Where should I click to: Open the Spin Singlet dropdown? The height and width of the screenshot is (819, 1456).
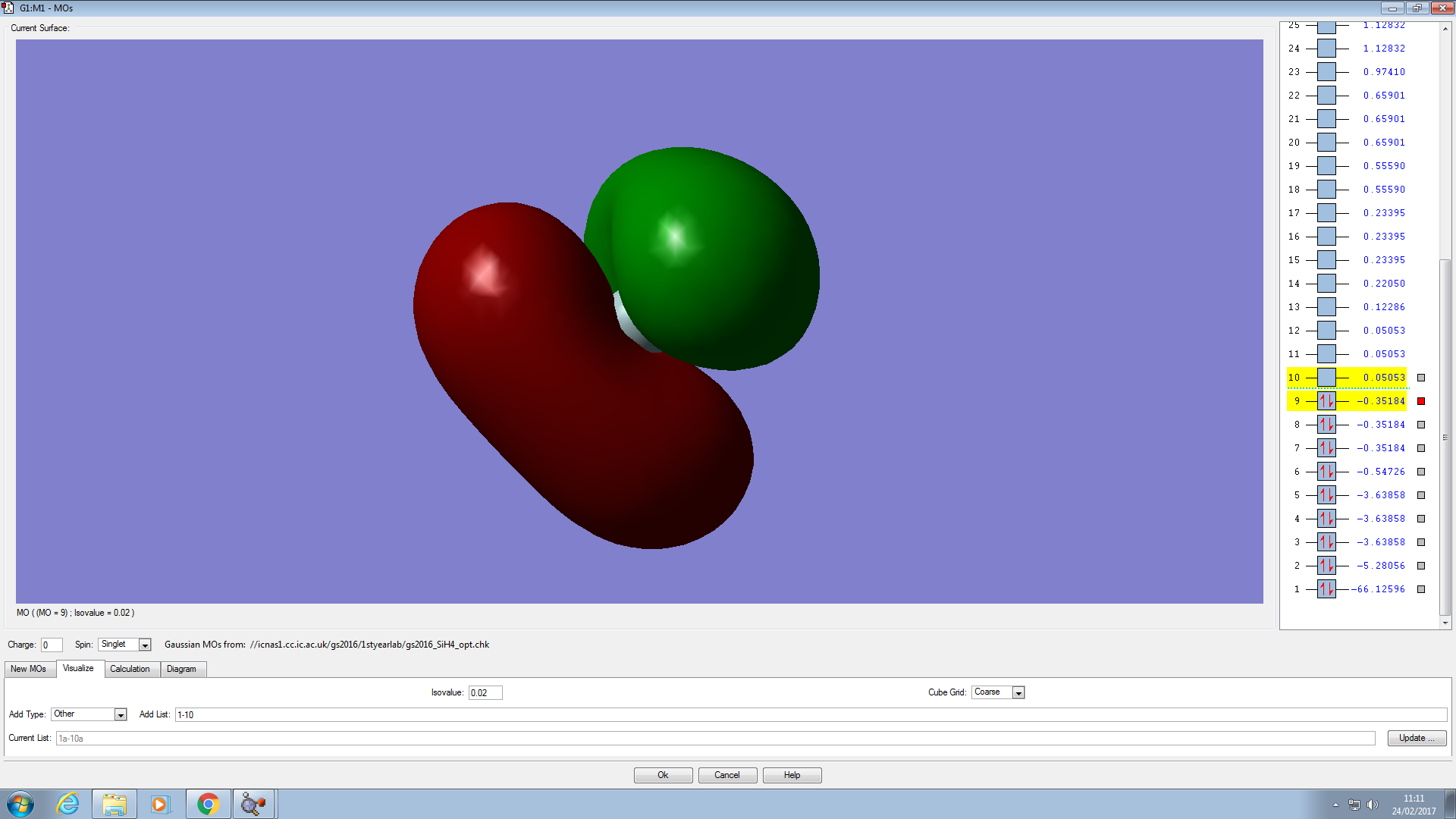click(145, 645)
